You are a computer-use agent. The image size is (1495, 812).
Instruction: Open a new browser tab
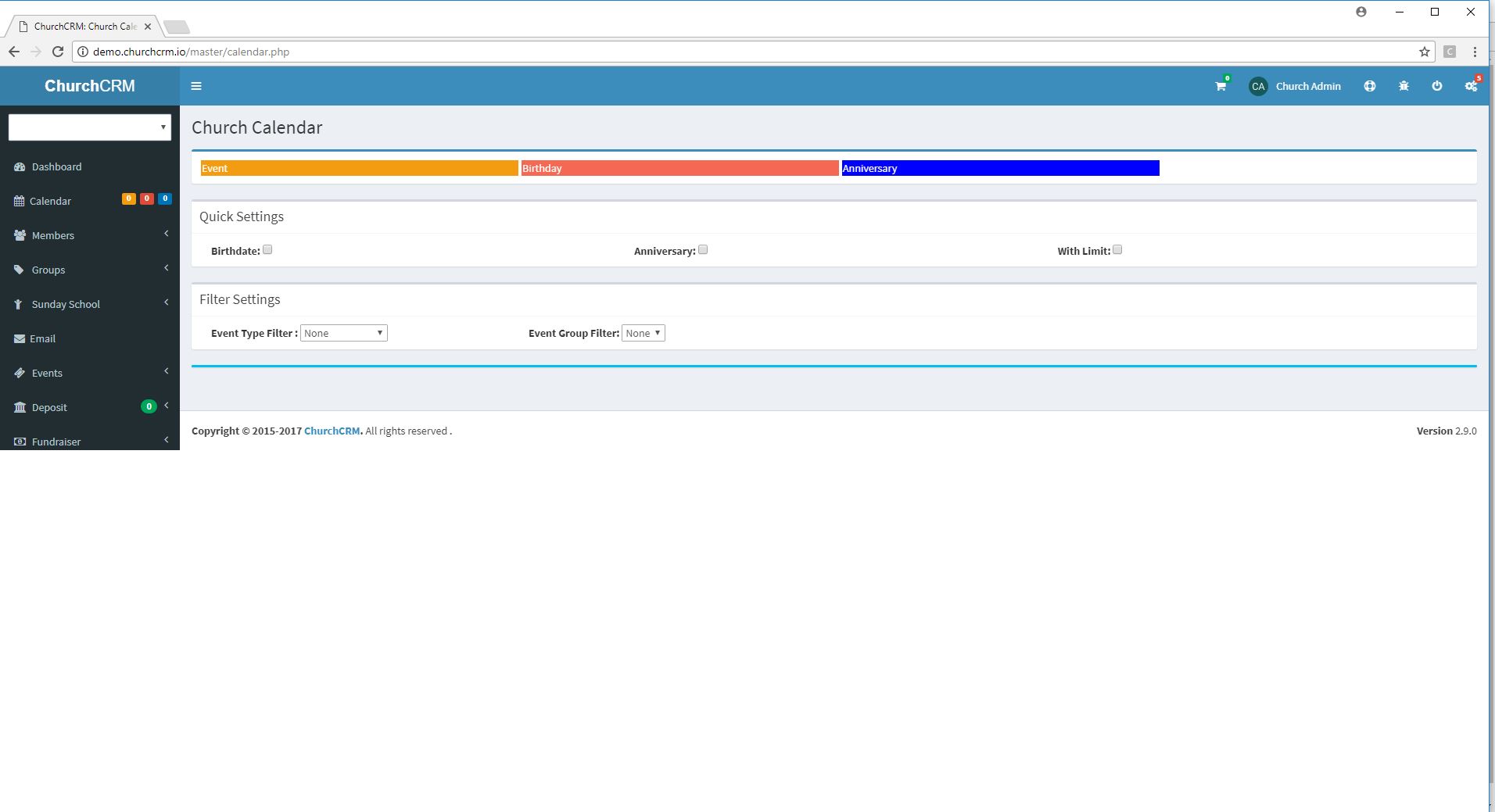[177, 27]
